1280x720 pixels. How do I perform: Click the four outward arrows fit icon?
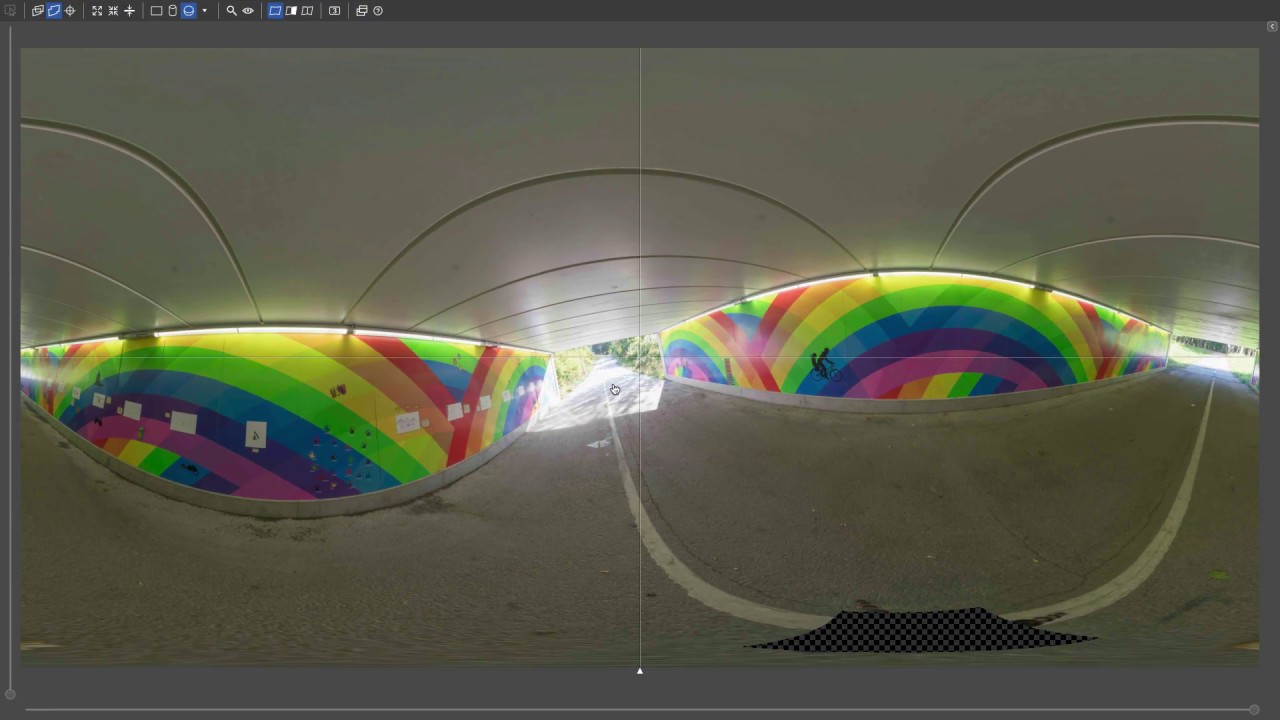coord(97,11)
